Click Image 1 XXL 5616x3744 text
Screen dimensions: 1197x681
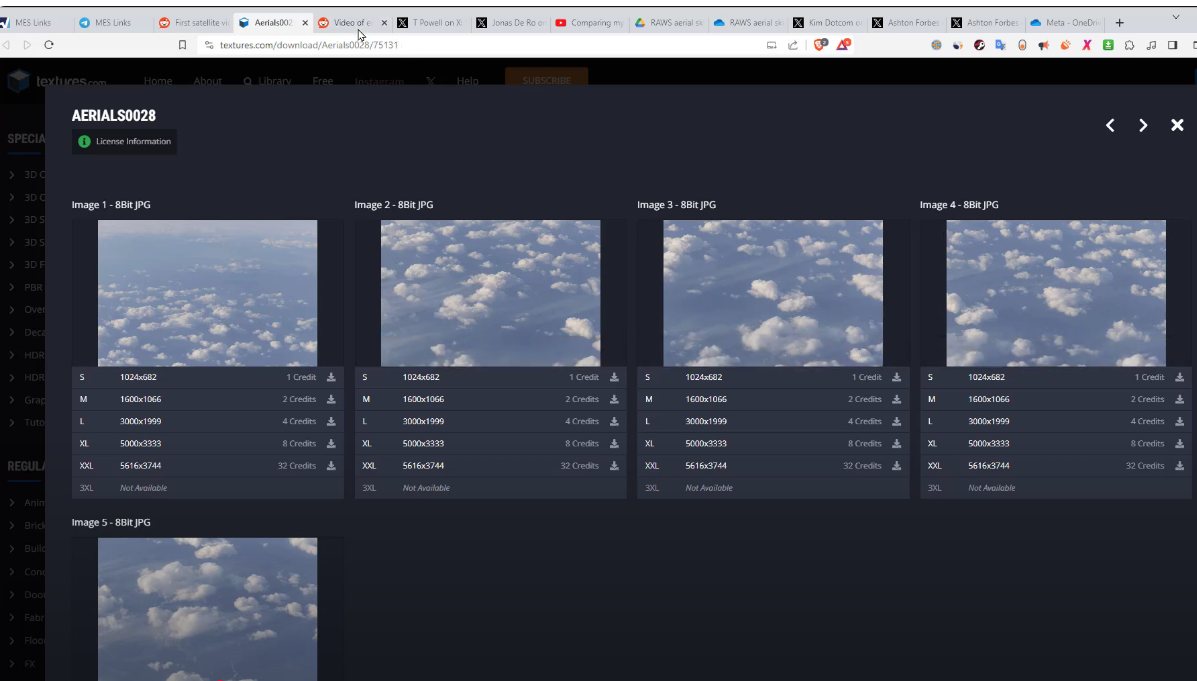pyautogui.click(x=140, y=466)
